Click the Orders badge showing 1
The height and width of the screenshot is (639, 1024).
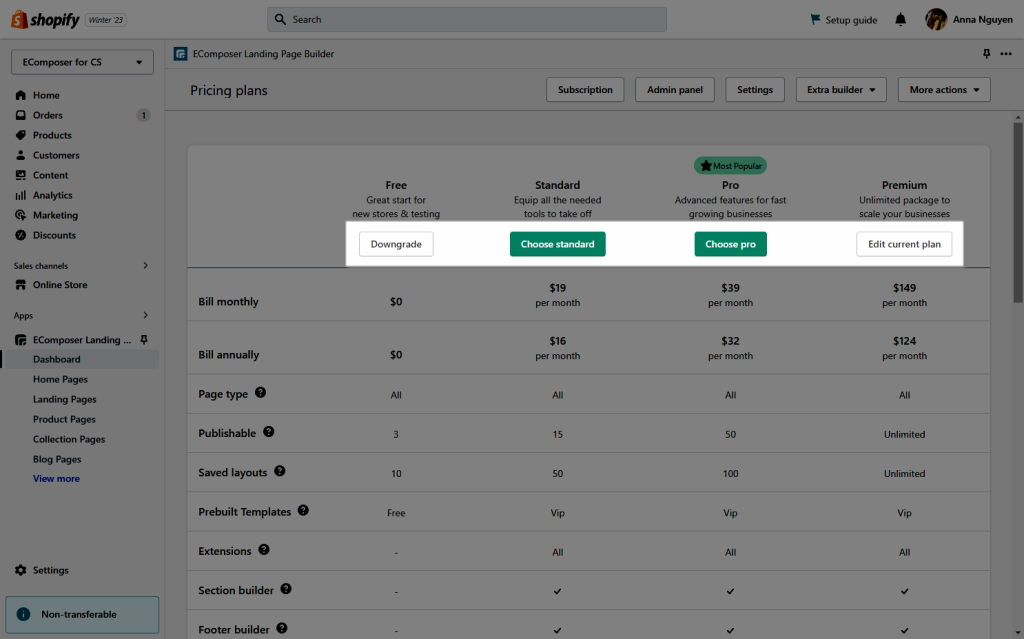pos(144,115)
